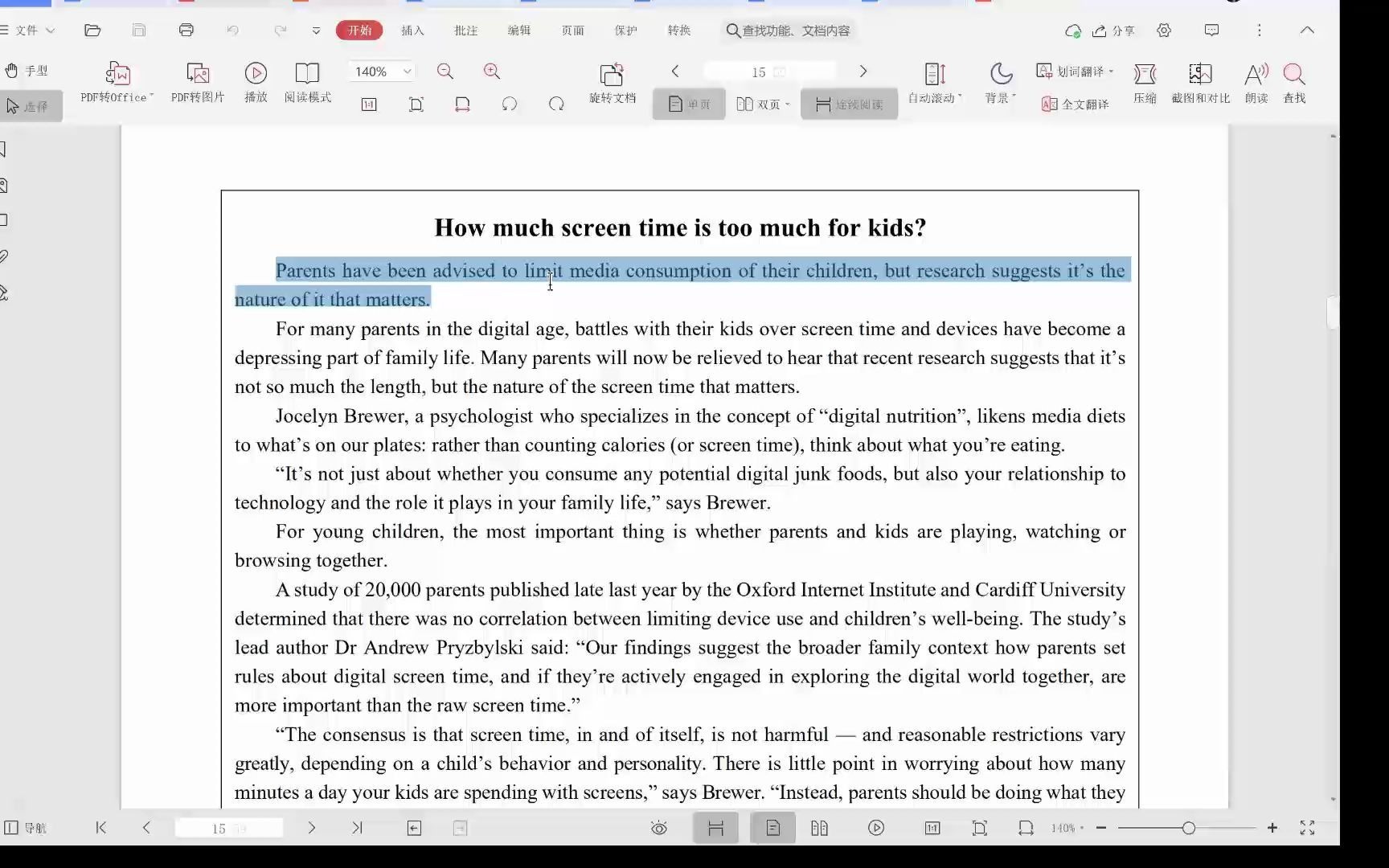The height and width of the screenshot is (868, 1389).
Task: Jump to last page in status bar
Action: tap(358, 828)
